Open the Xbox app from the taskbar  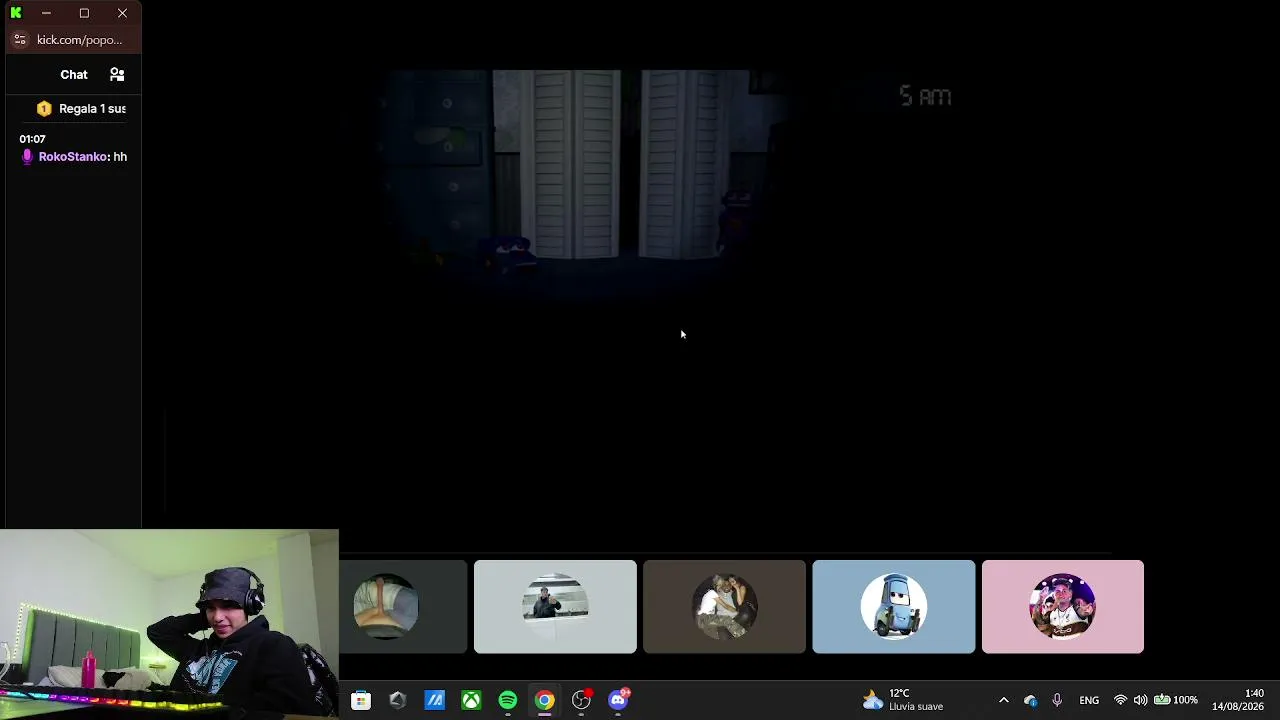pos(471,700)
